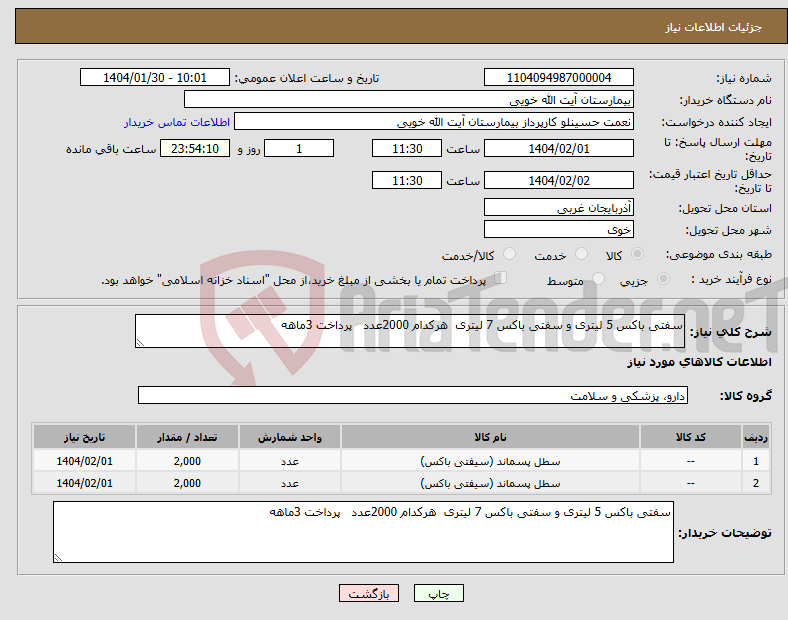Click the remaining days field showing 1
788x620 pixels.
click(299, 148)
